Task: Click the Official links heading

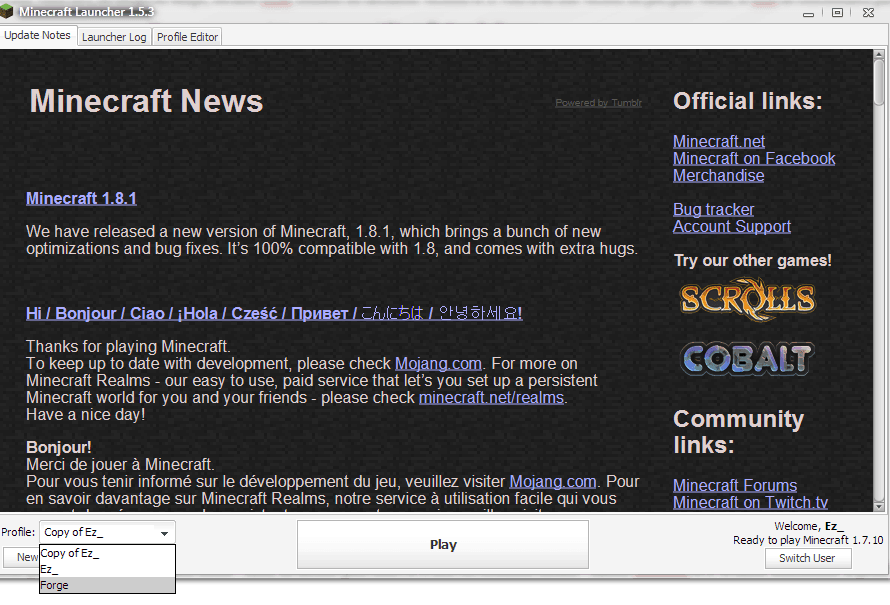Action: [x=748, y=101]
